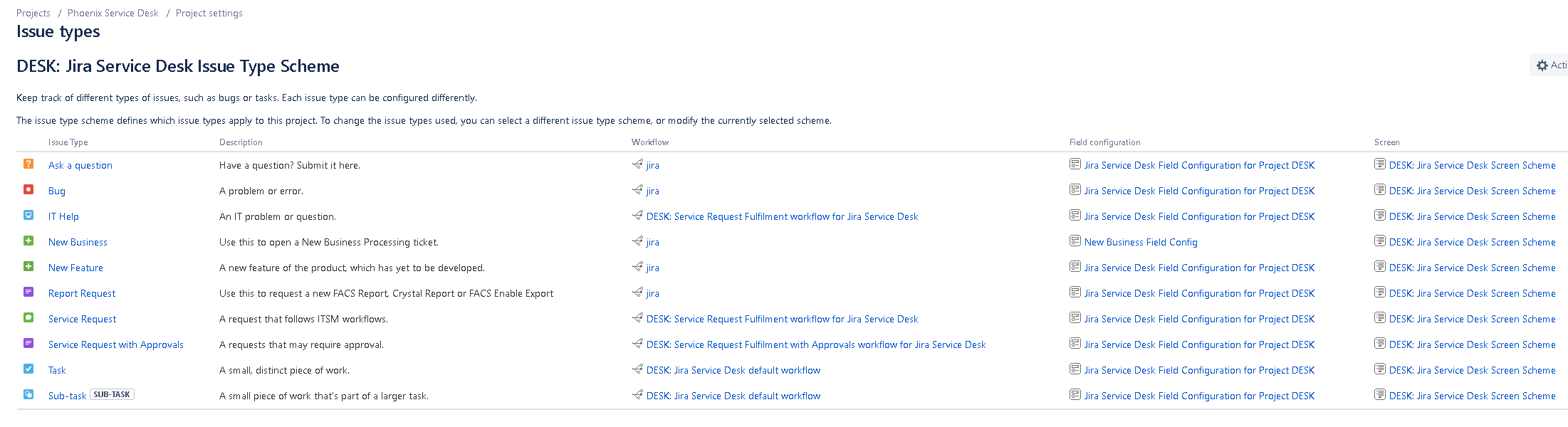This screenshot has width=1568, height=427.
Task: Click the green Service Request type icon
Action: pyautogui.click(x=28, y=317)
